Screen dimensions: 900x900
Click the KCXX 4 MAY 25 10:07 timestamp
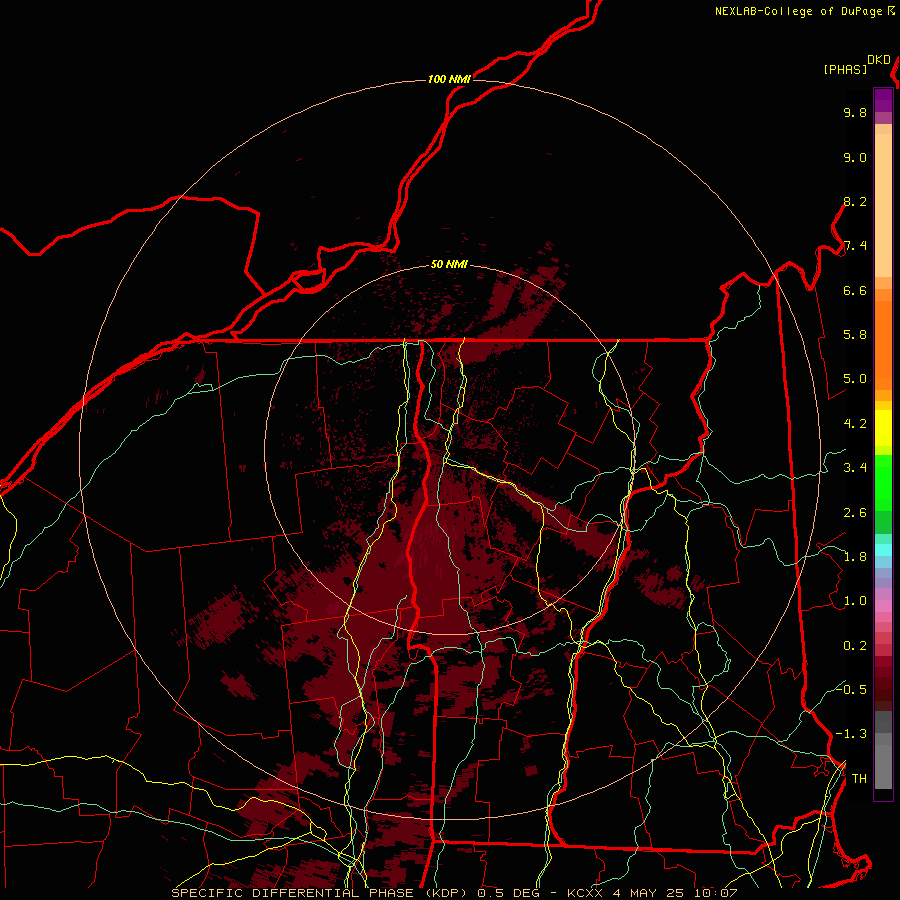pos(652,893)
